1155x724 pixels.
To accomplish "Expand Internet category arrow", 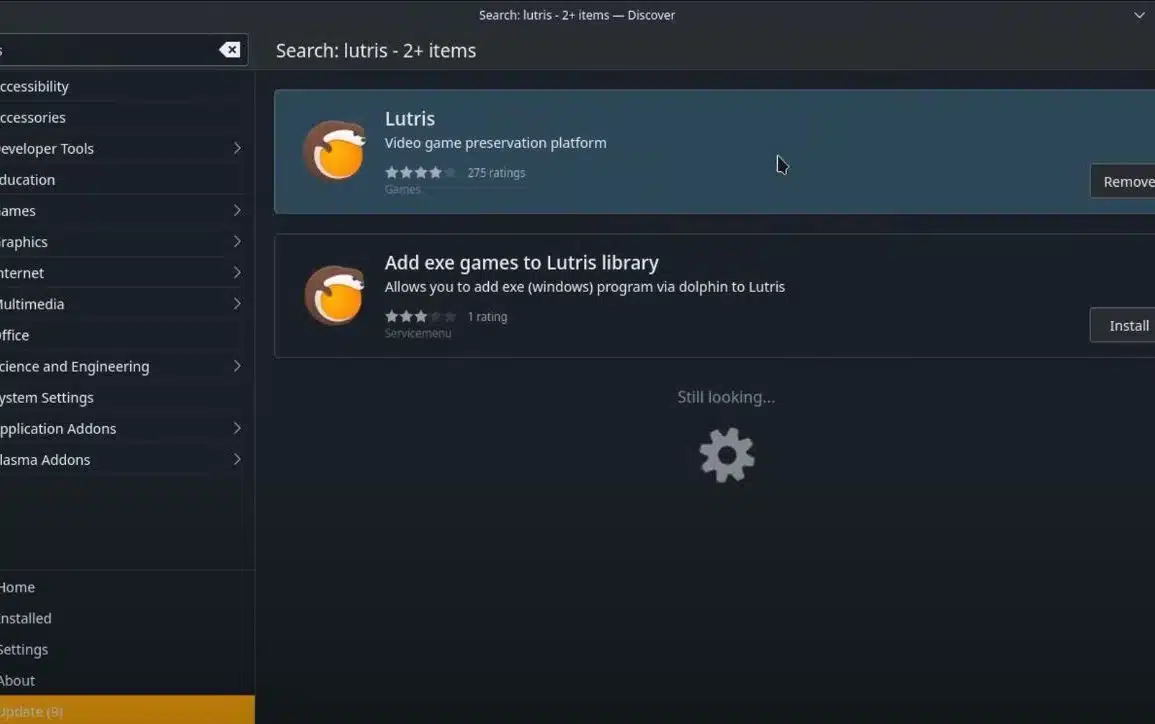I will tap(236, 273).
